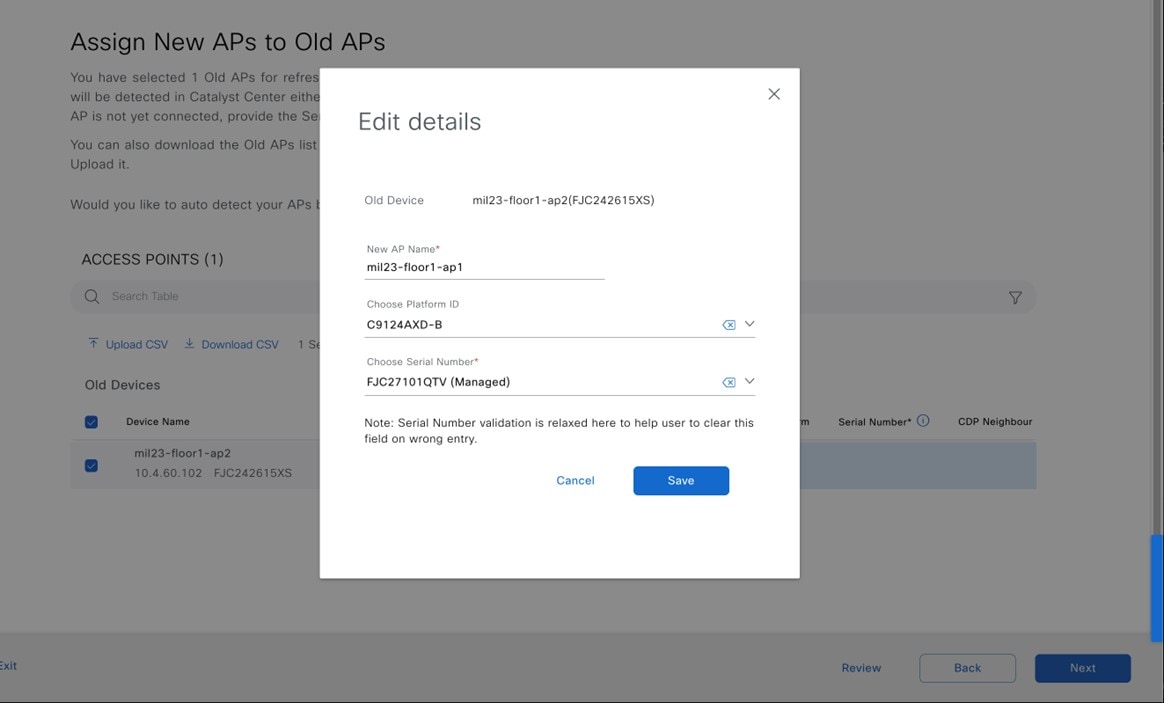
Task: Expand the Choose Platform ID dropdown
Action: [749, 324]
